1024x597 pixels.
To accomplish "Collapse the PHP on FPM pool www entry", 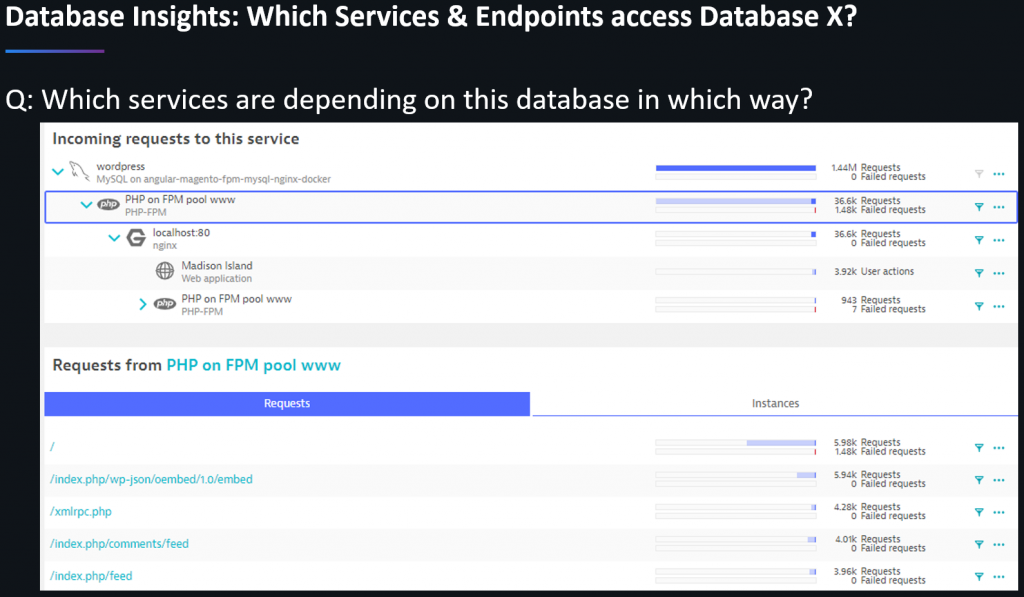I will tap(87, 204).
